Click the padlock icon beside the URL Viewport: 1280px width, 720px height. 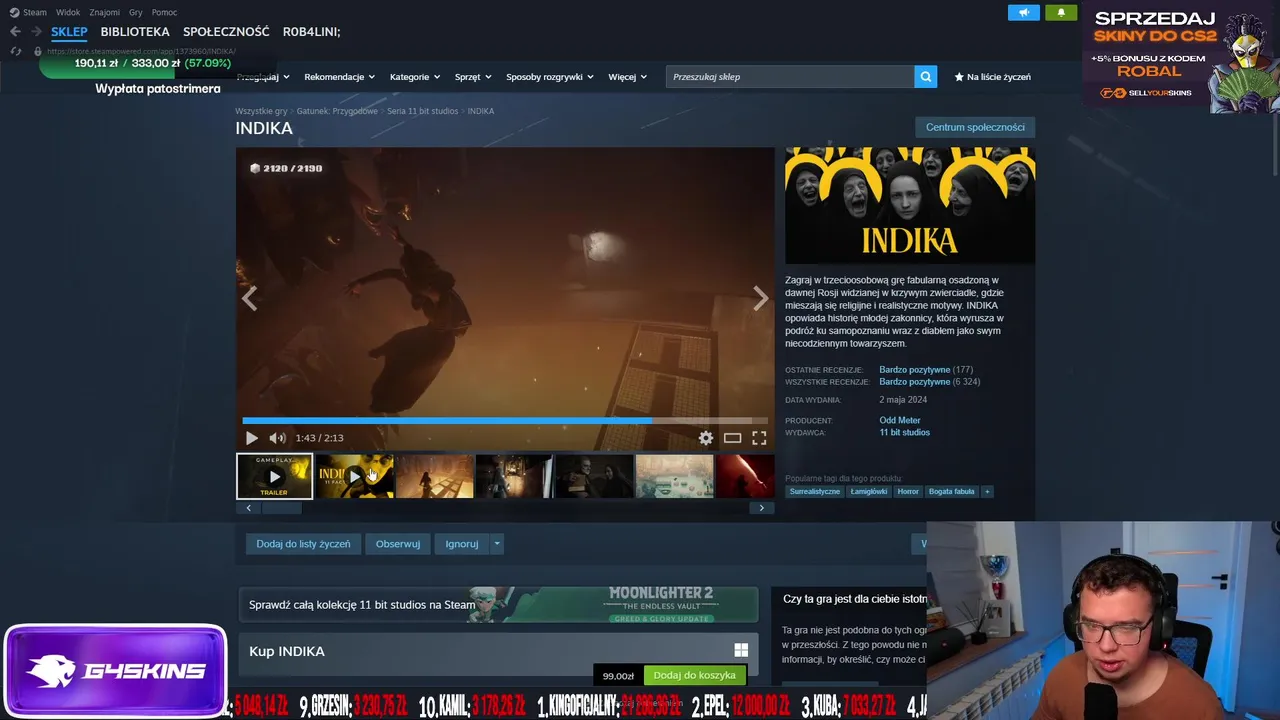(x=38, y=51)
